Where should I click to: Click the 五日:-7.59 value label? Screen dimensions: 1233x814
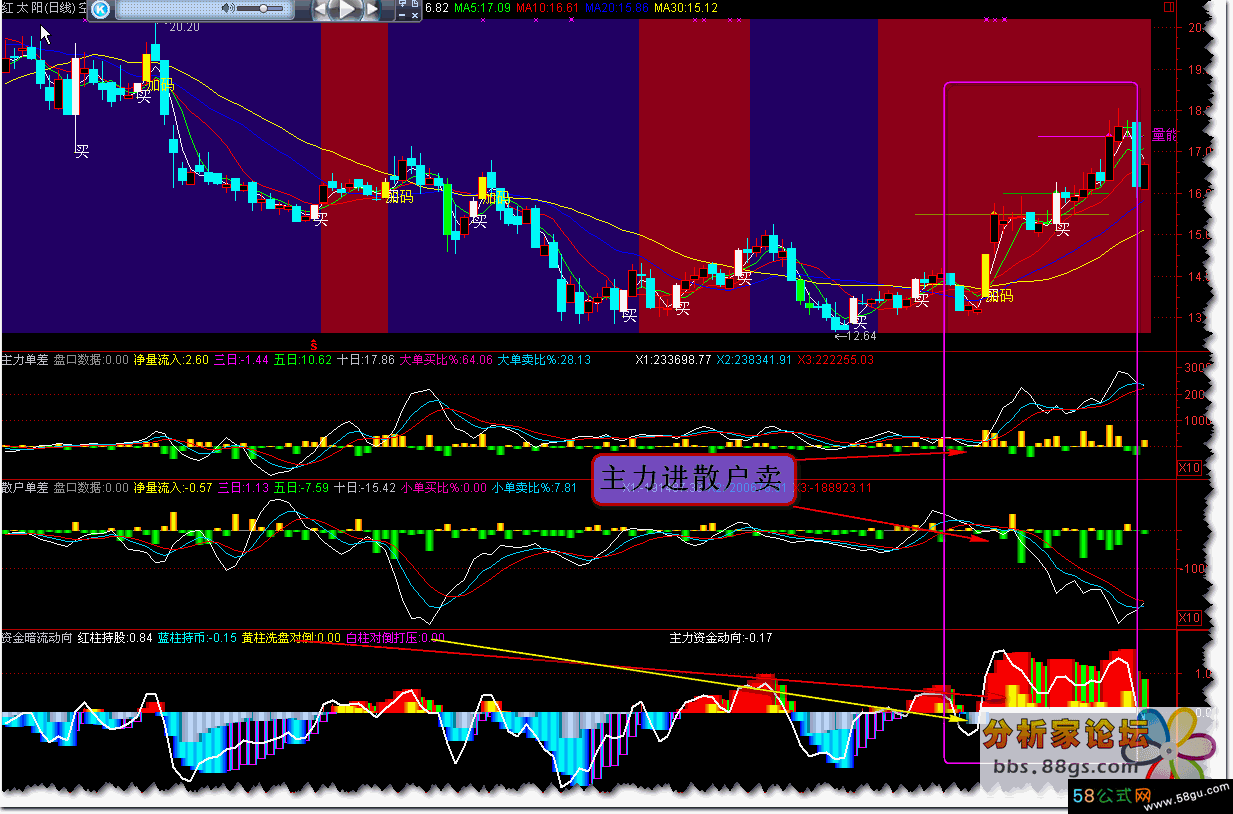click(303, 487)
